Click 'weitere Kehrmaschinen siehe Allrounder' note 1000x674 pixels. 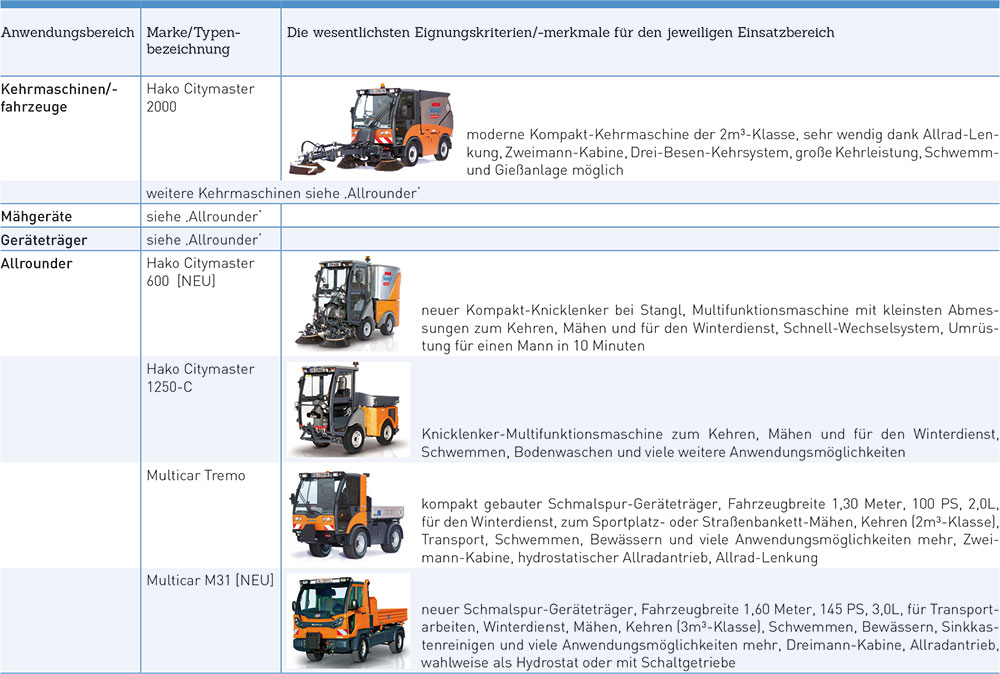(283, 193)
